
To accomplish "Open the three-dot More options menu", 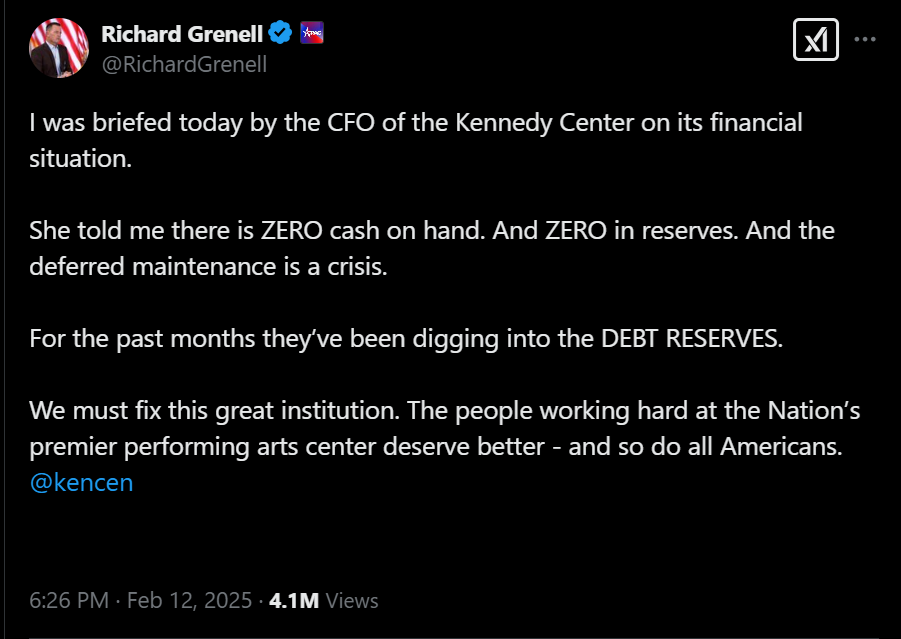I will [866, 40].
